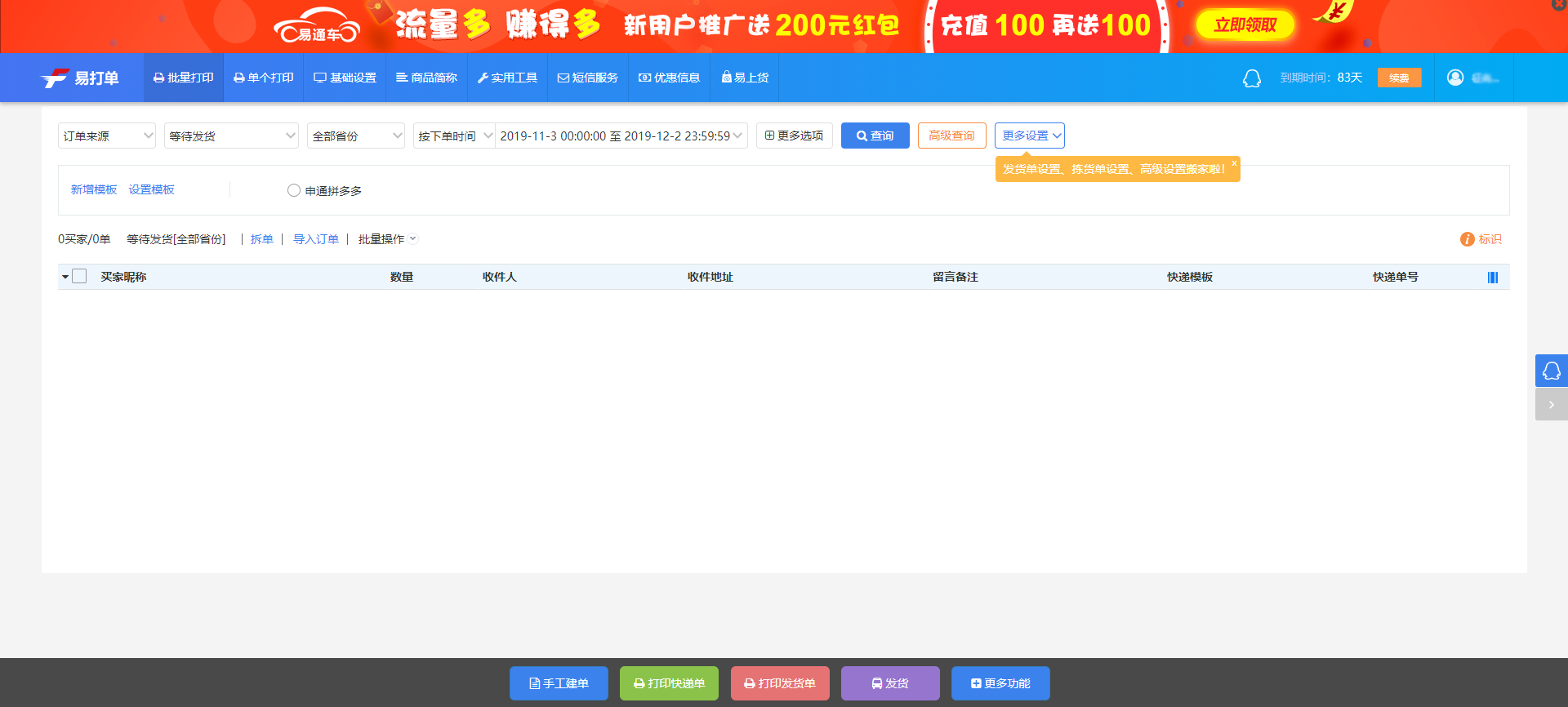Open the user account avatar icon
The image size is (1568, 707).
tap(1455, 78)
